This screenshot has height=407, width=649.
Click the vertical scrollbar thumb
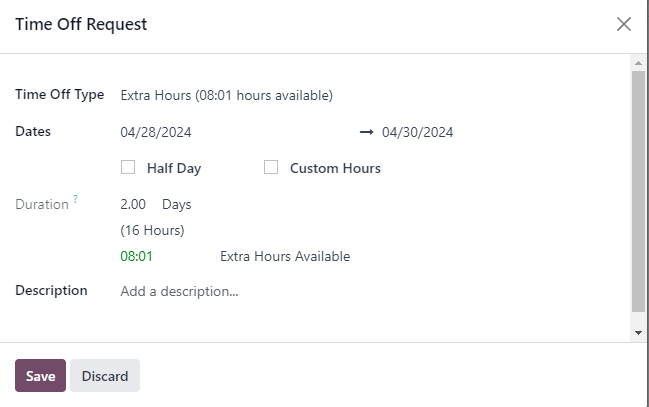click(638, 191)
